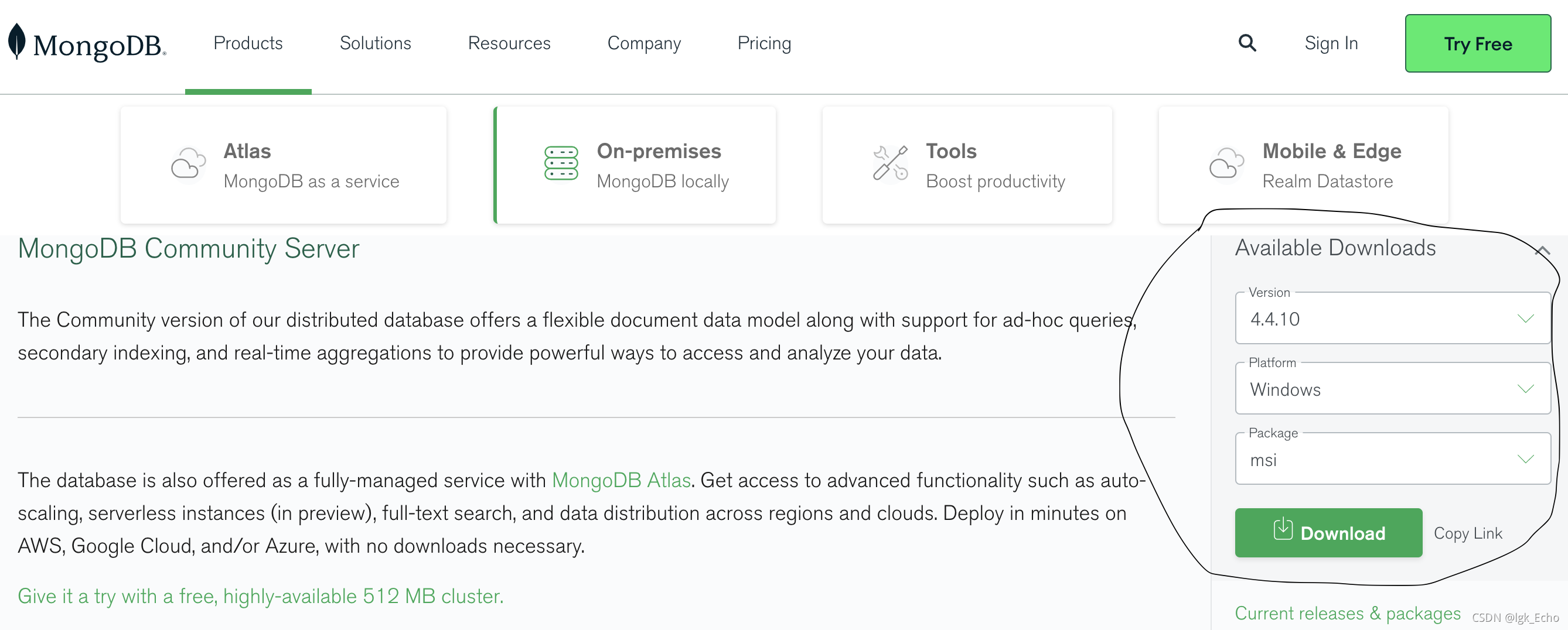Open the Version 4.4.10 dropdown
This screenshot has height=630, width=1568.
(1392, 318)
